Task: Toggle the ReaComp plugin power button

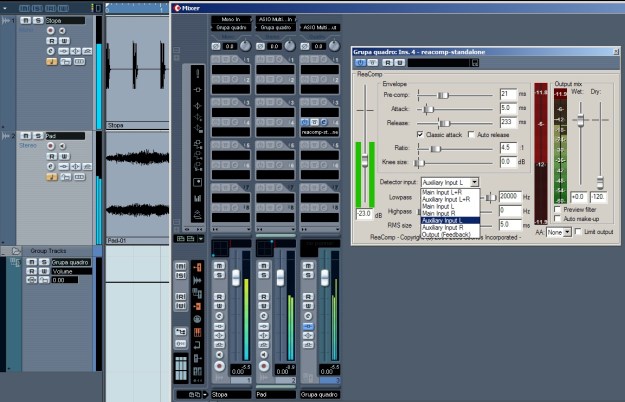Action: [x=360, y=63]
